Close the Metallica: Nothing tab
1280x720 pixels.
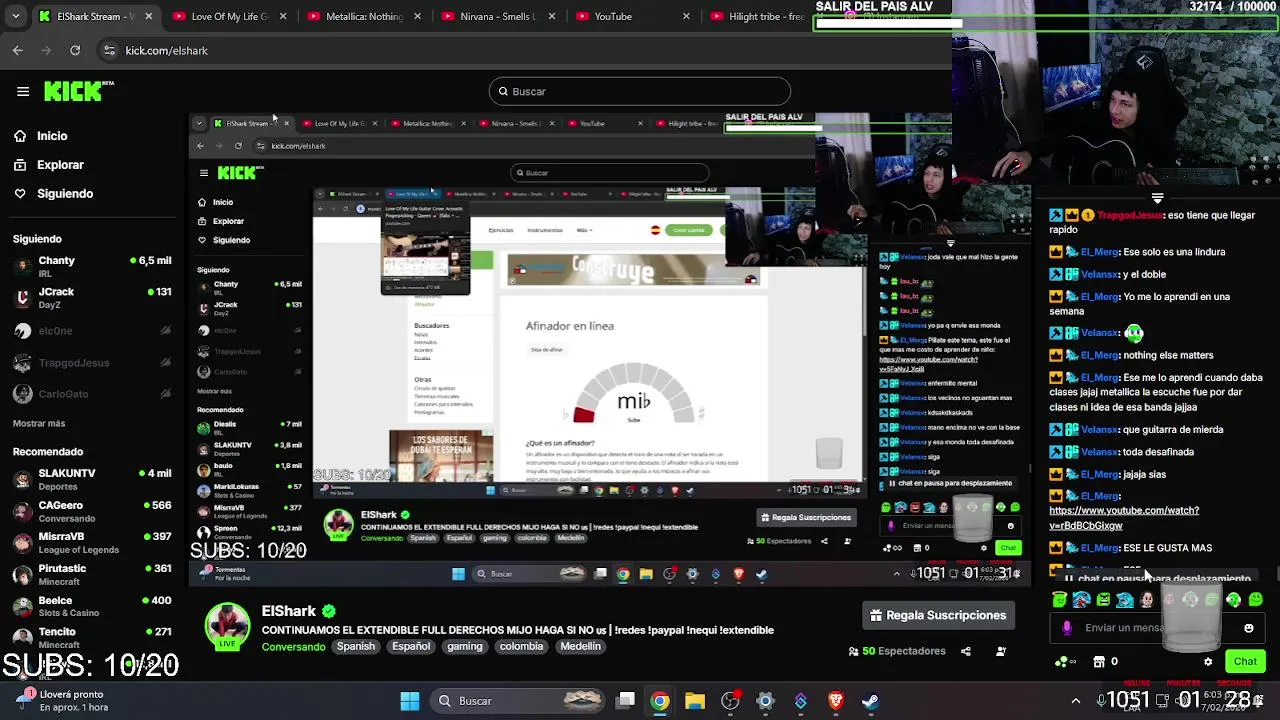417,16
